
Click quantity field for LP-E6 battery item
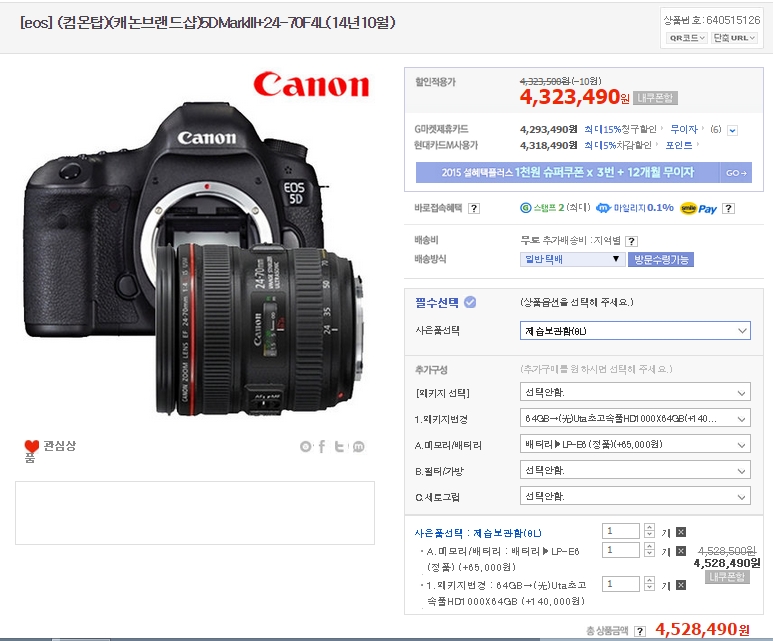pyautogui.click(x=621, y=550)
